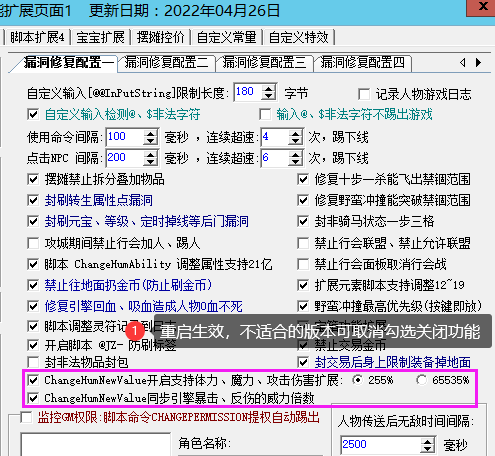Close the extension page window

click(482, 7)
